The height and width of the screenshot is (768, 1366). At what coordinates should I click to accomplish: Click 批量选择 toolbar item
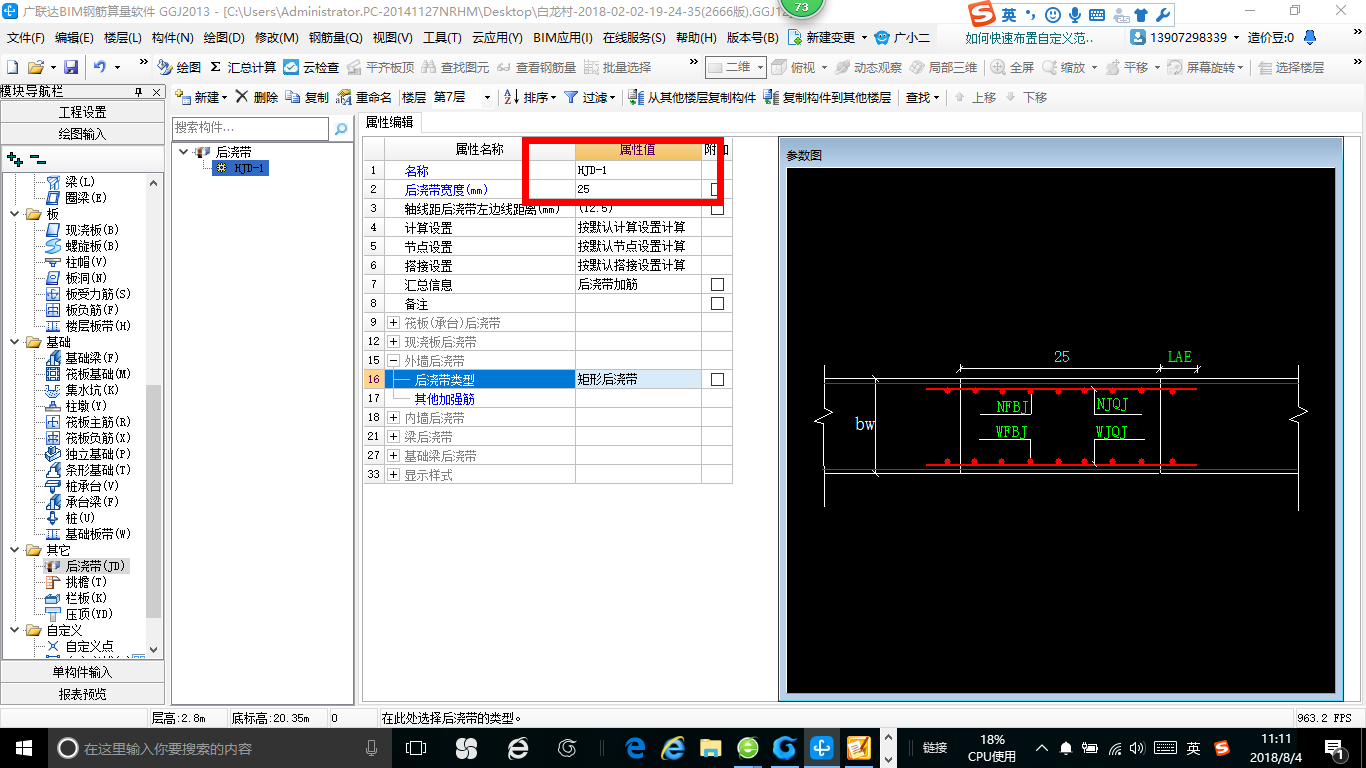pos(617,67)
